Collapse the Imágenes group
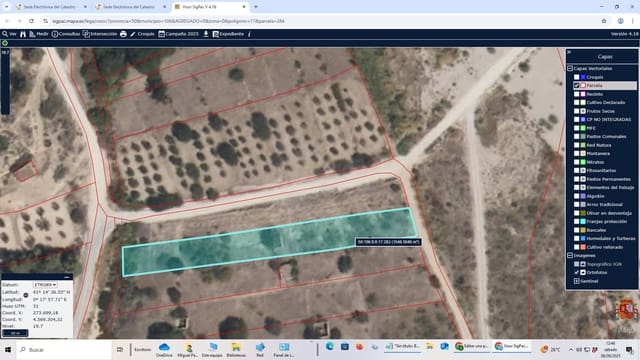 (570, 256)
